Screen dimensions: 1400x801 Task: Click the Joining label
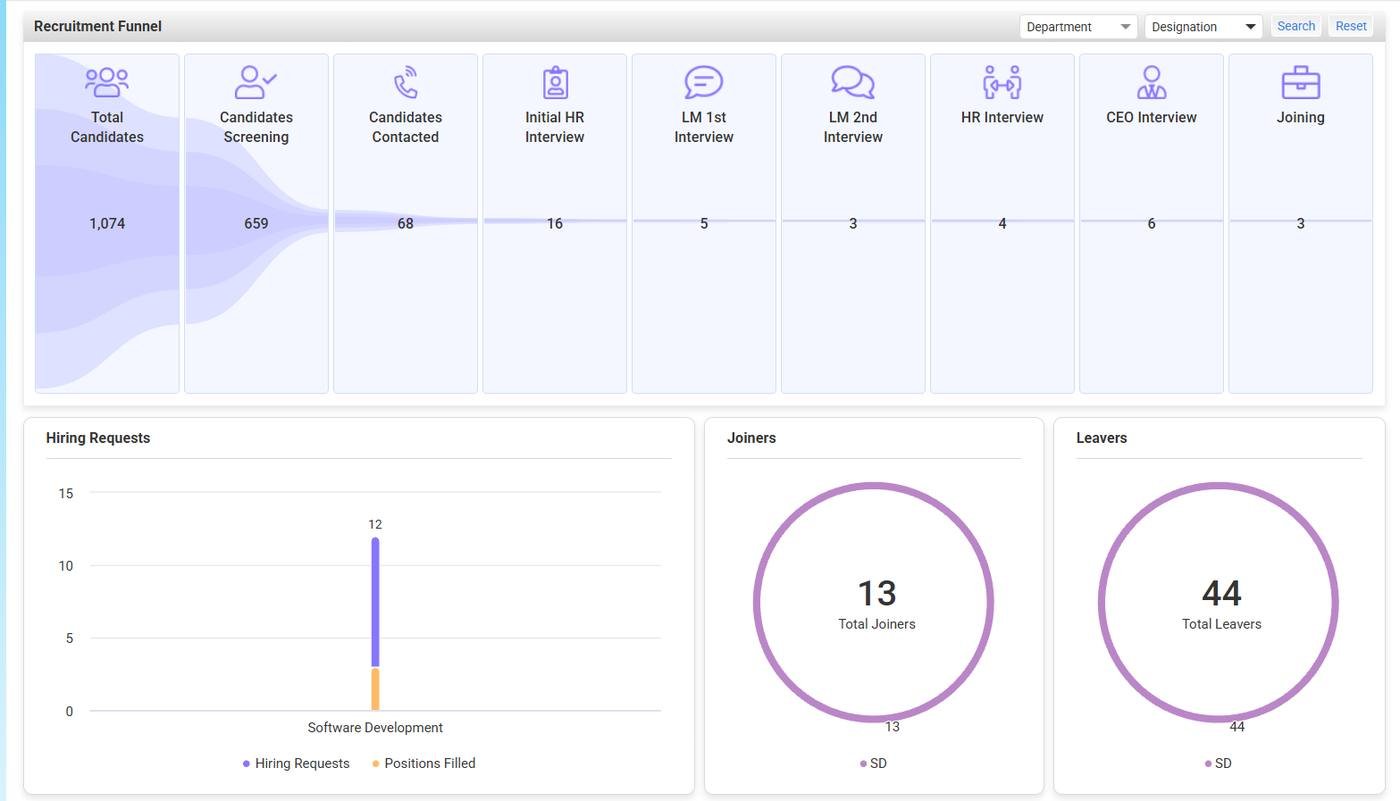coord(1301,117)
